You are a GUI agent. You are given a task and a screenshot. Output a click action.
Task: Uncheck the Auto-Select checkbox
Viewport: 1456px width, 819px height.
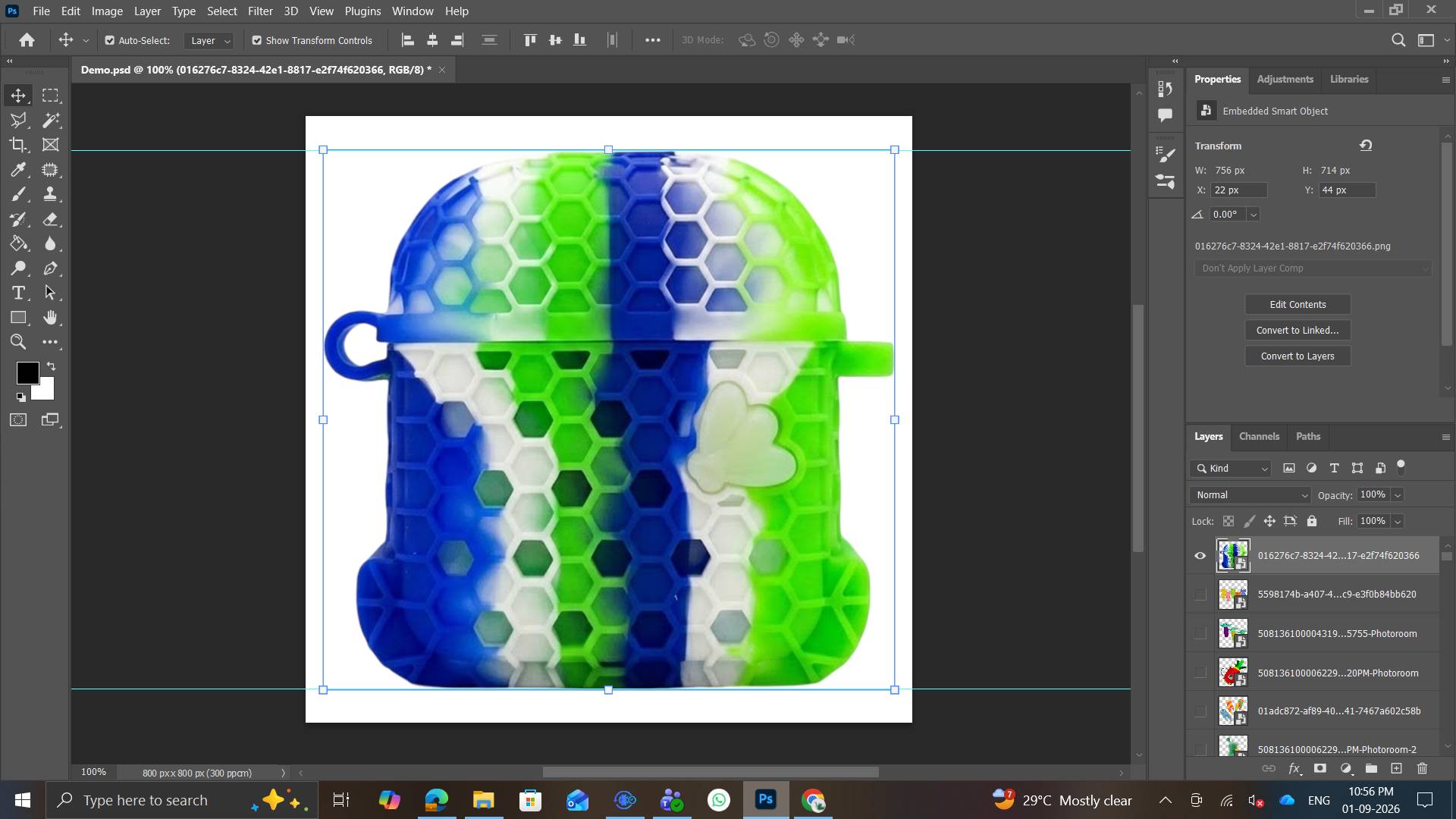click(x=110, y=40)
